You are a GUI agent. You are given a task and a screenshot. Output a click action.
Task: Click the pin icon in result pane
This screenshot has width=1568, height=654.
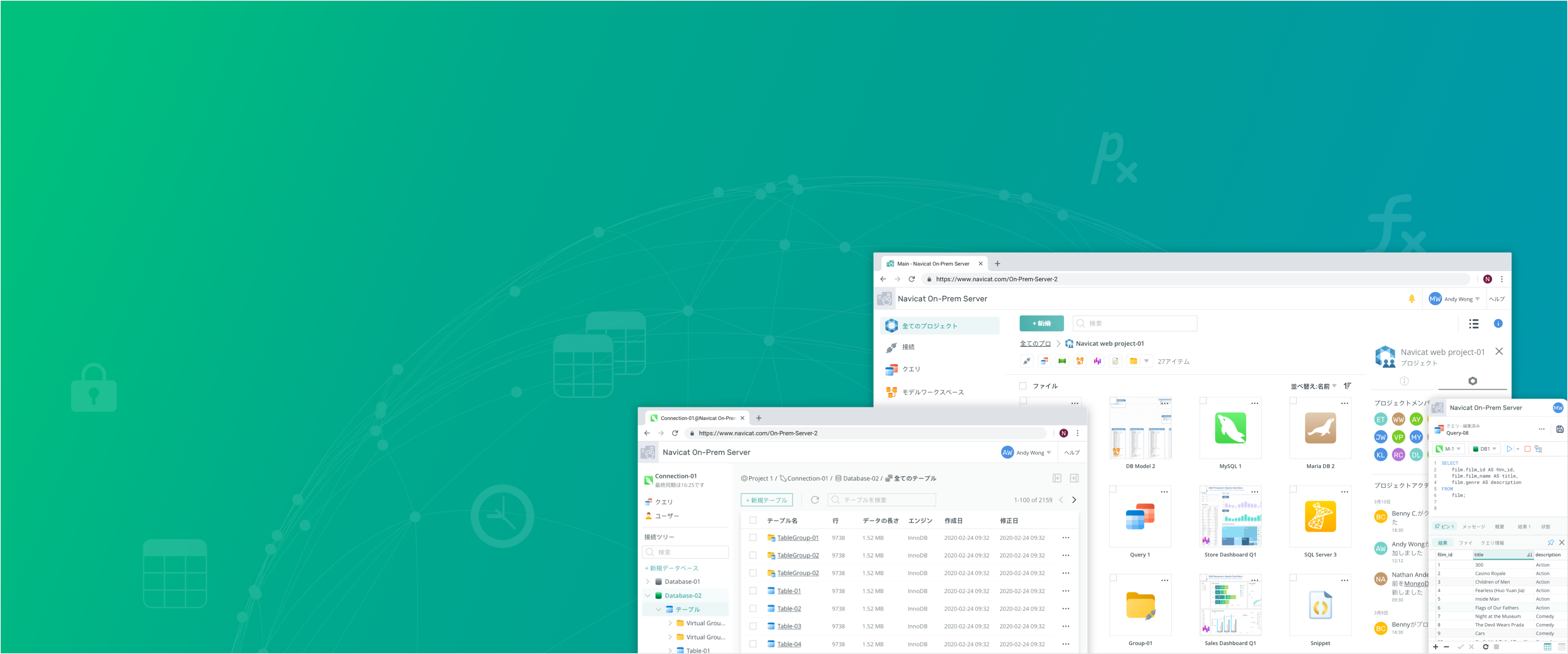pyautogui.click(x=1550, y=542)
